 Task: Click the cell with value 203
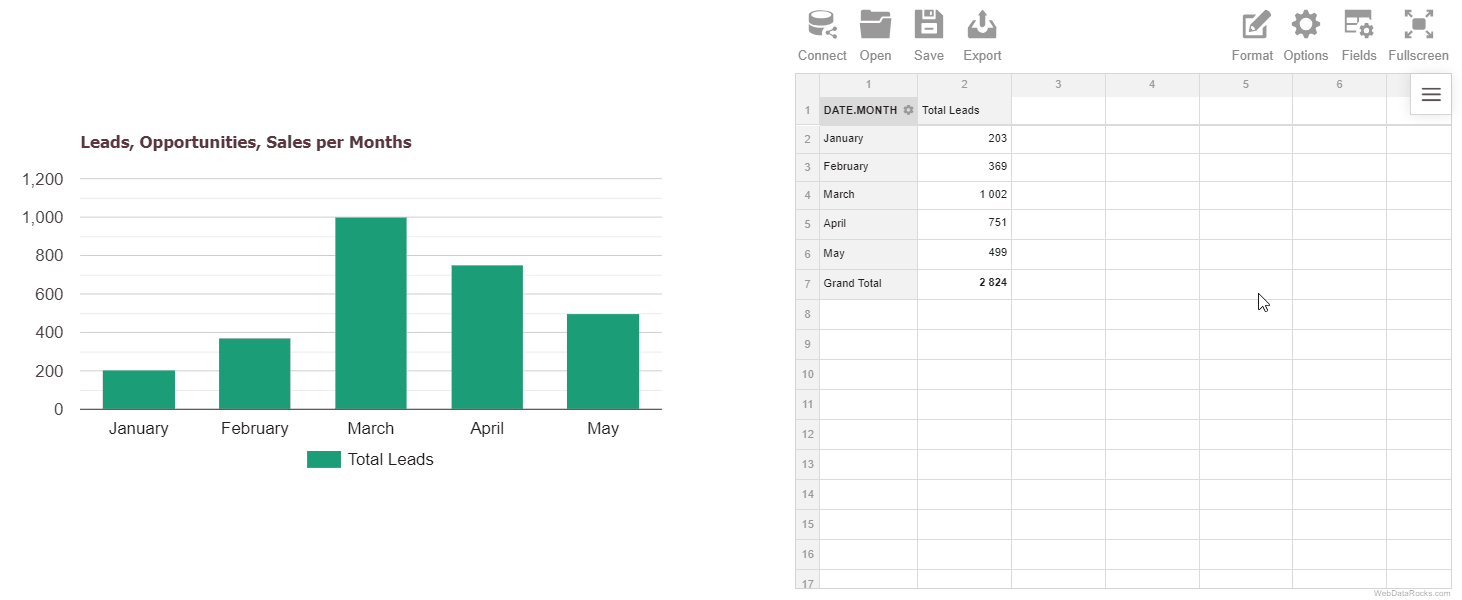pos(964,139)
